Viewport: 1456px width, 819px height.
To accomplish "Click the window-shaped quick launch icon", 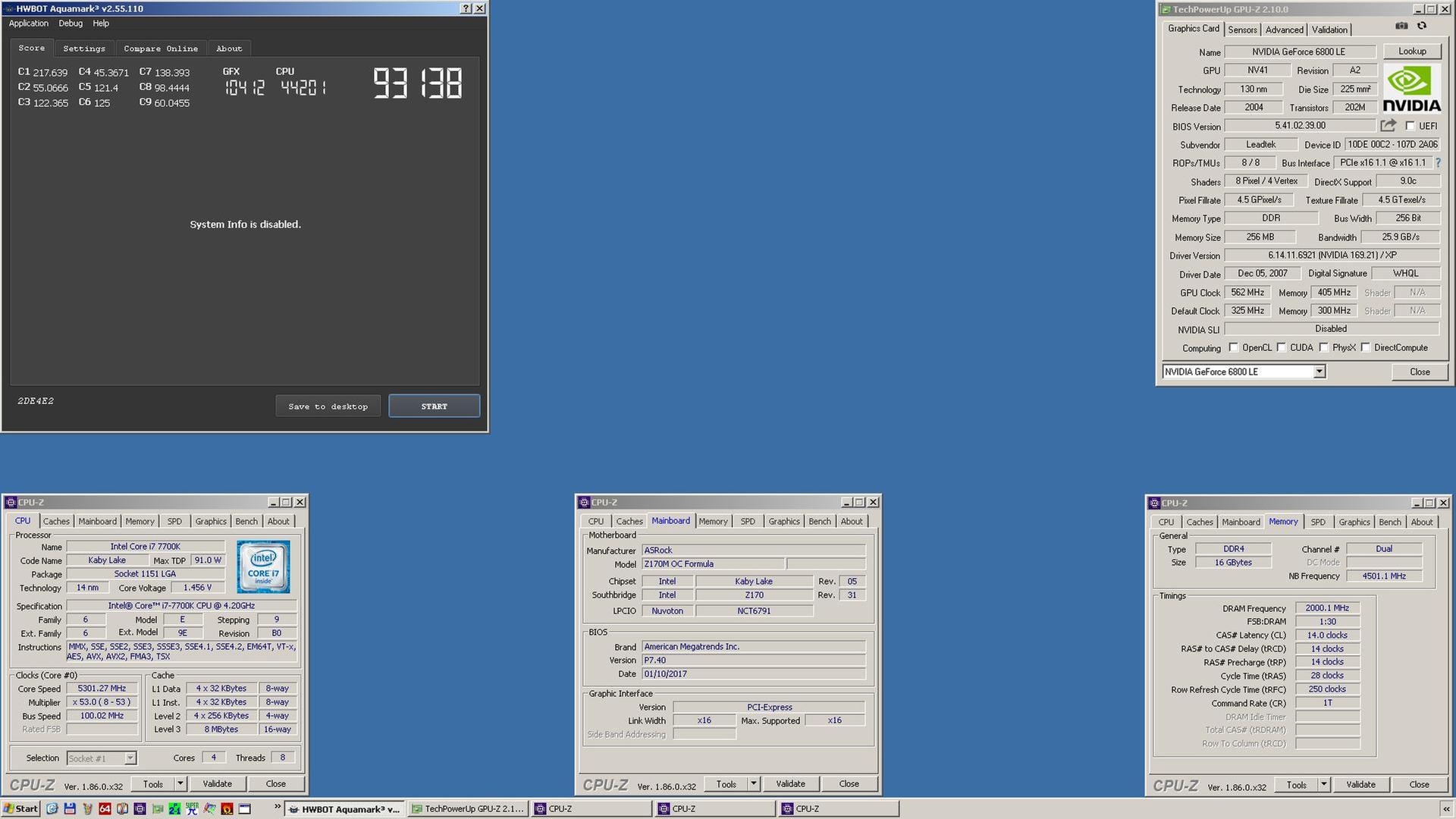I will pos(245,808).
